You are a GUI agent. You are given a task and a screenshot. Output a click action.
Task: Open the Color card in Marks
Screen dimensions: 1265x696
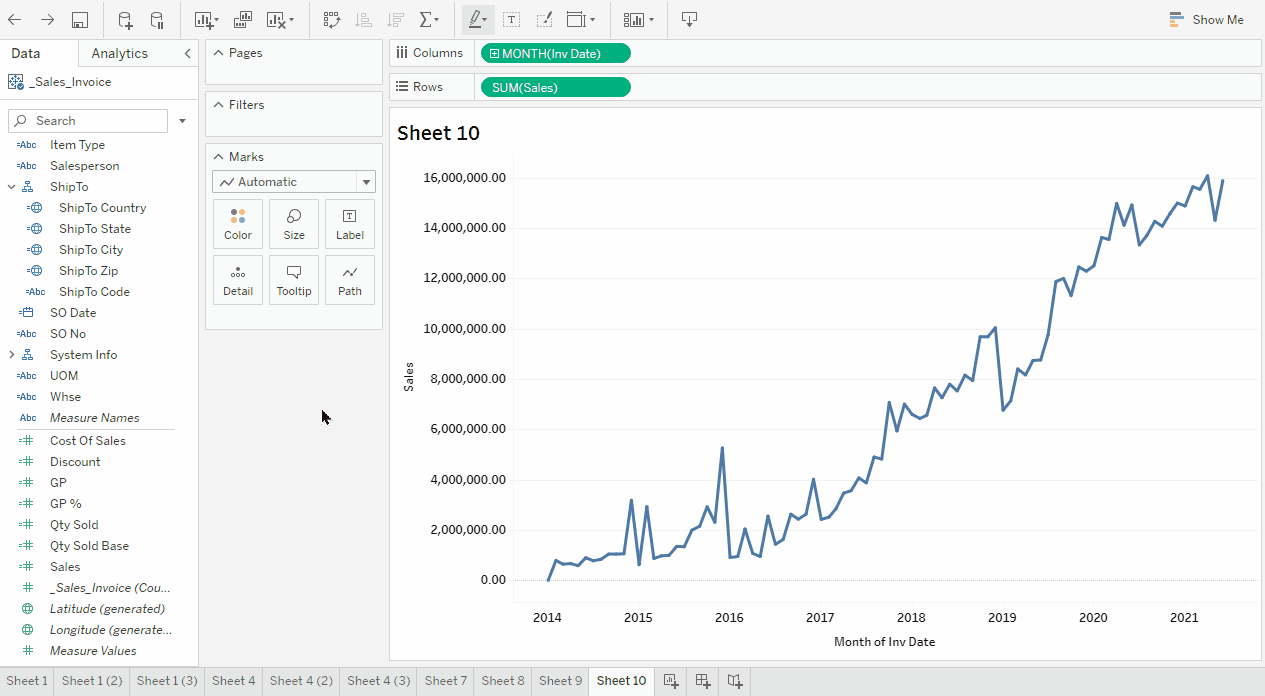tap(238, 224)
